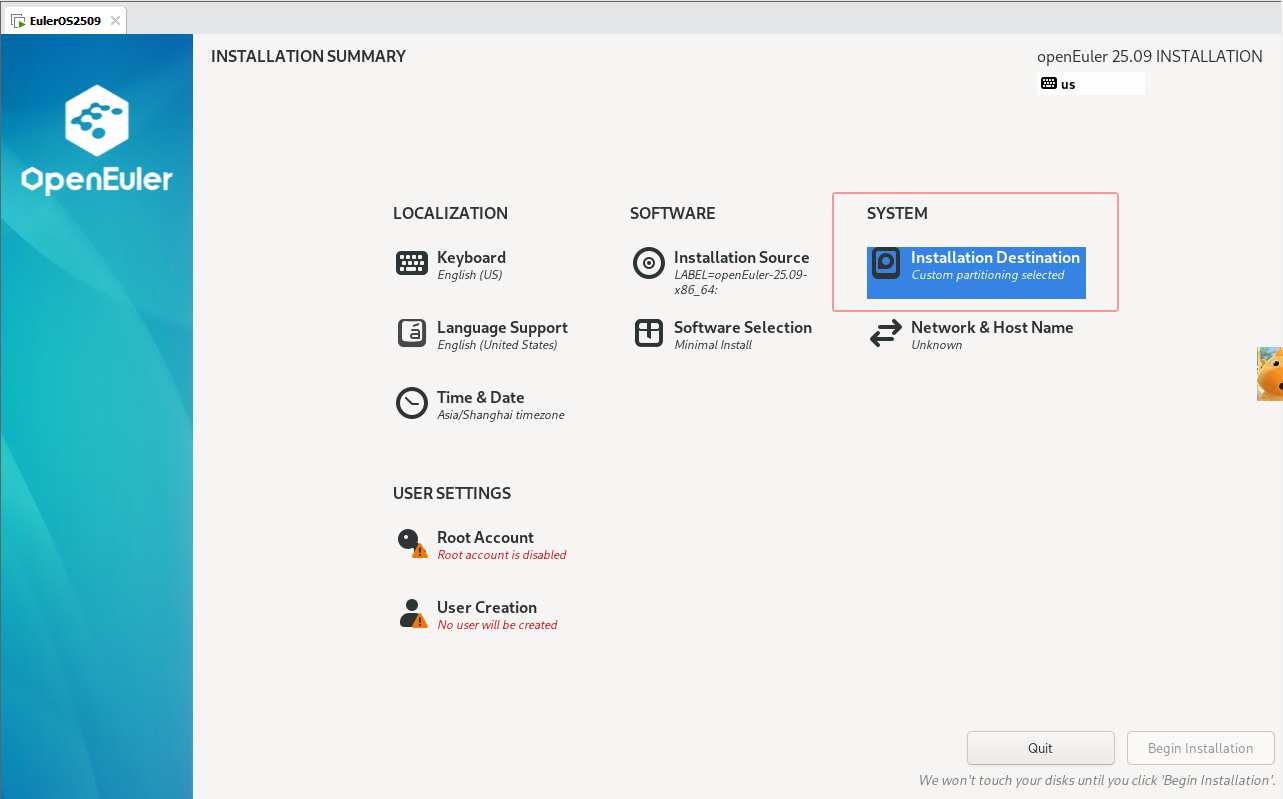1283x799 pixels.
Task: Open the Keyboard spoke label
Action: tap(471, 257)
